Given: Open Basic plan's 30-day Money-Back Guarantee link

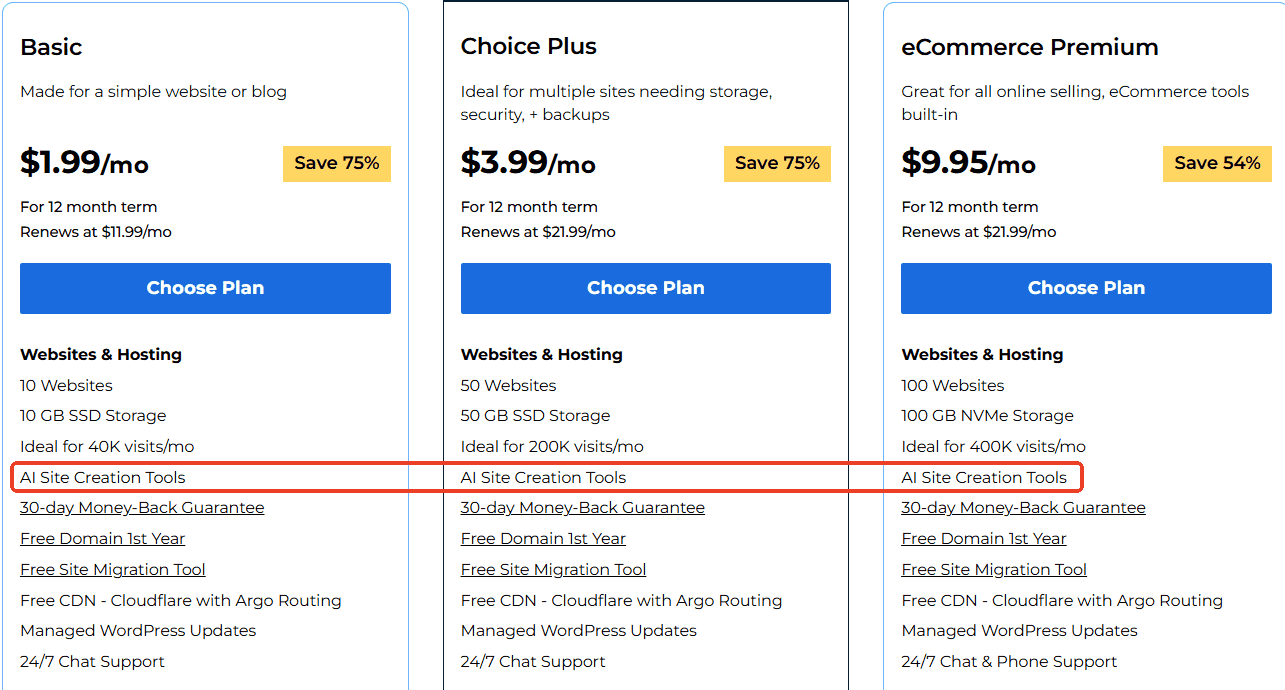Looking at the screenshot, I should click(142, 508).
